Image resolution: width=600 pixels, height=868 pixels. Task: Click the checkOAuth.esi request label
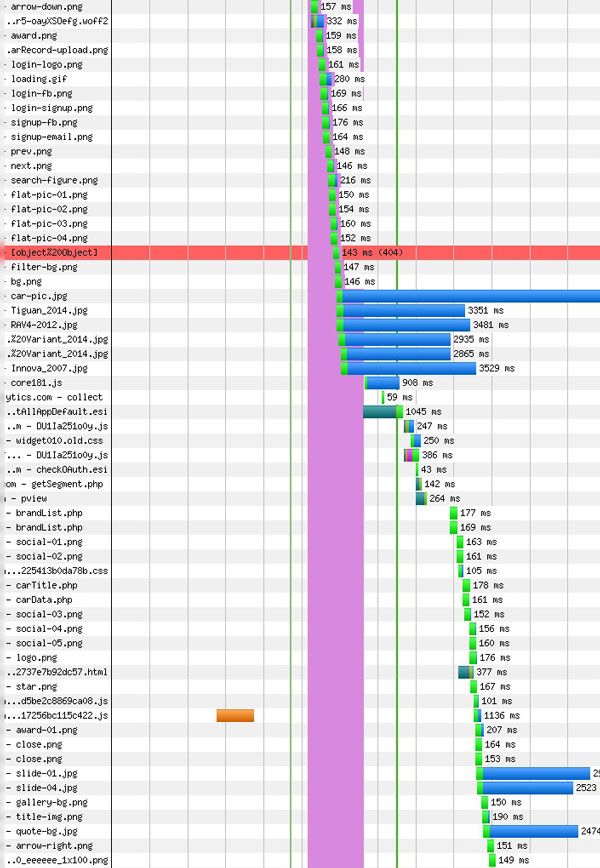tap(58, 469)
